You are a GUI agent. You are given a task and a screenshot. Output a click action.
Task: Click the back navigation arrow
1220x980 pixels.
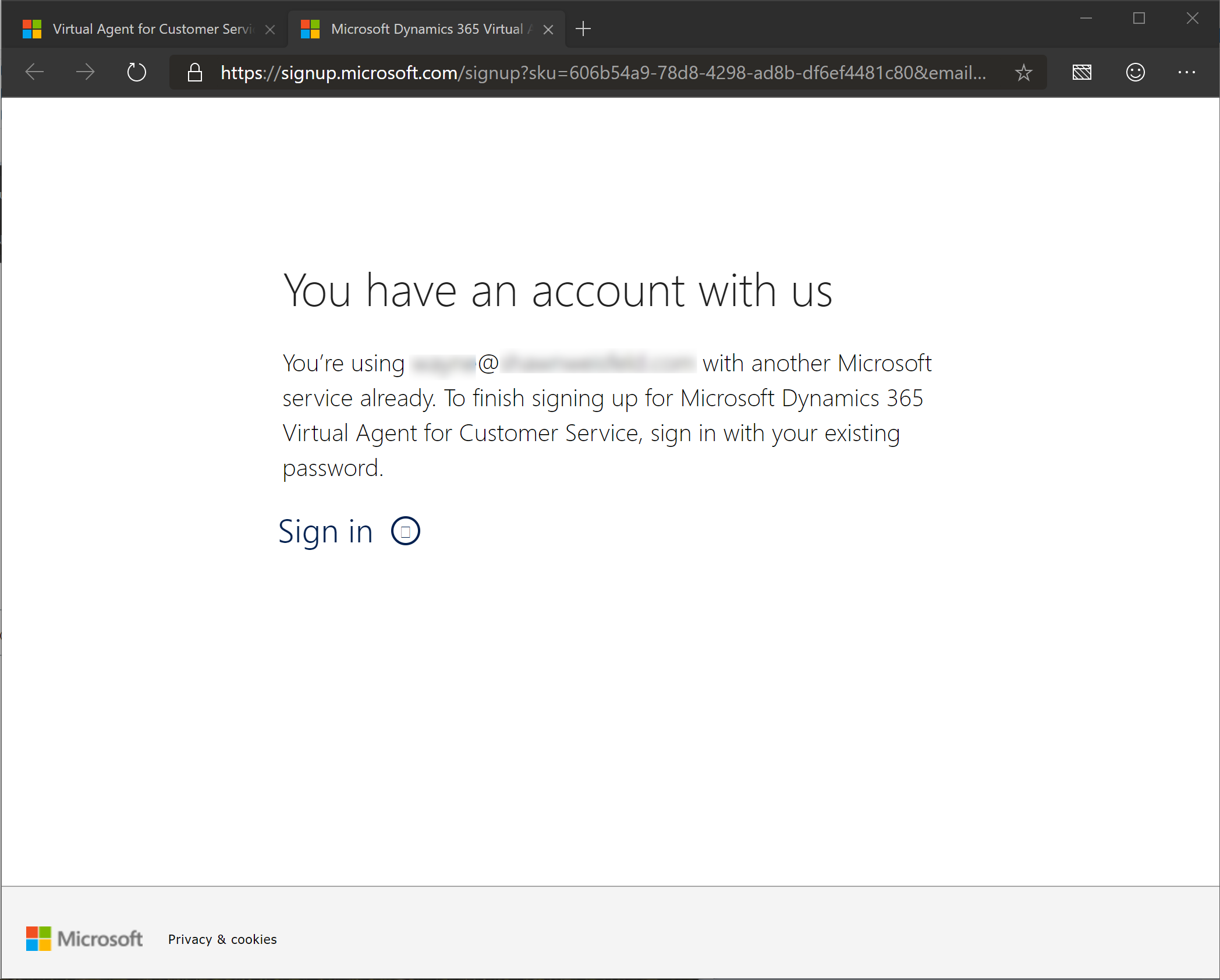(34, 72)
